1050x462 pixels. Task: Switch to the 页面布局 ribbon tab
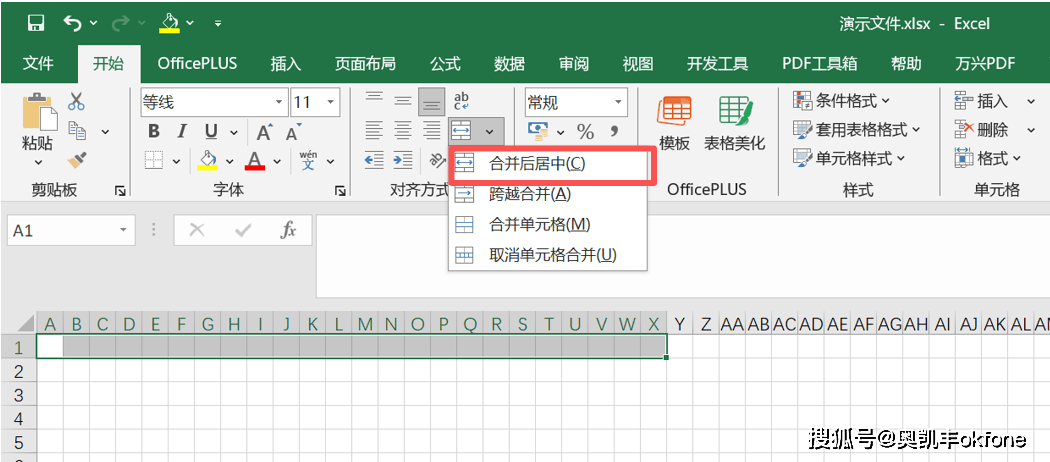coord(364,64)
